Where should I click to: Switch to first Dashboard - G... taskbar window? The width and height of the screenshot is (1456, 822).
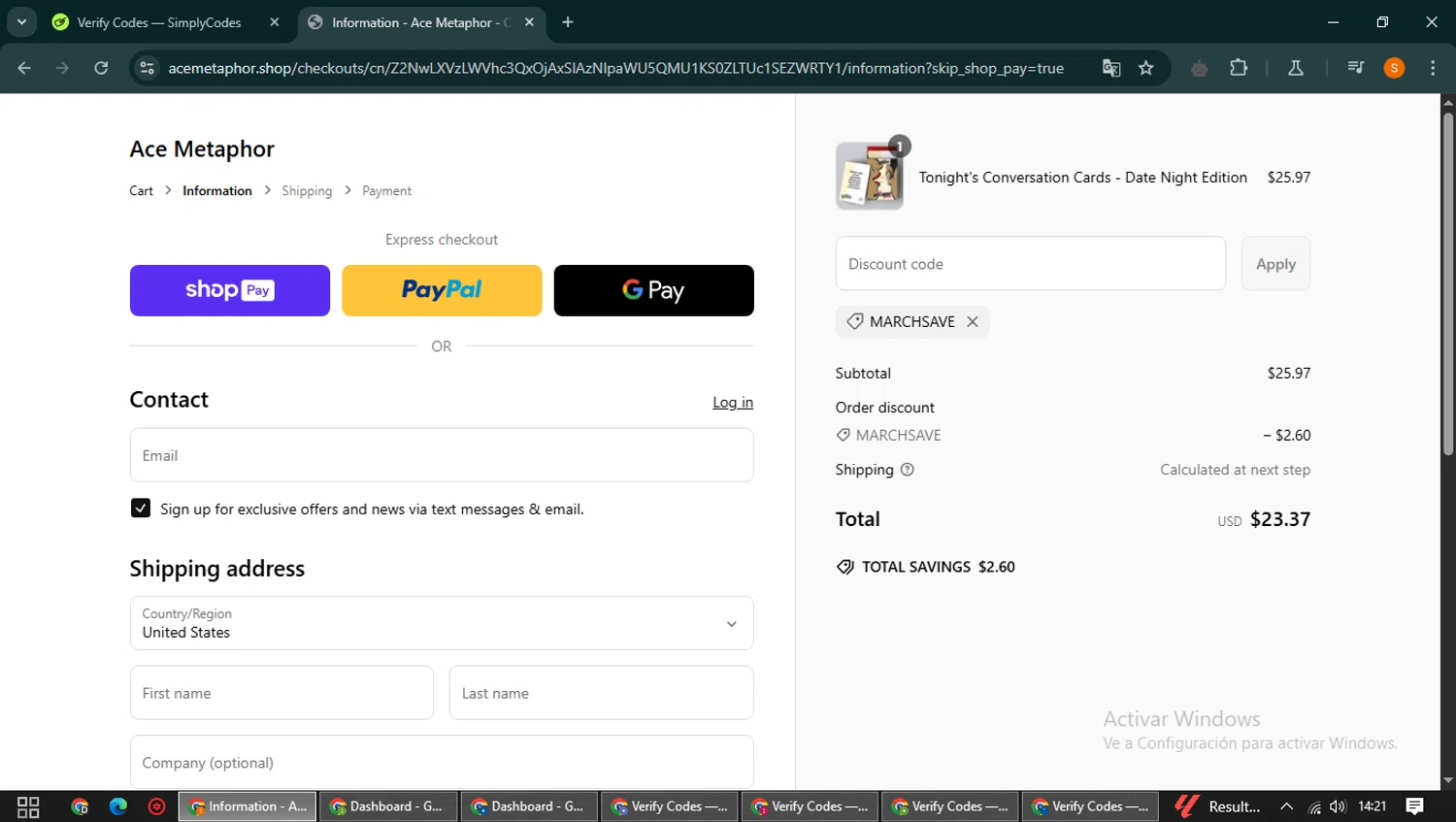pos(387,806)
